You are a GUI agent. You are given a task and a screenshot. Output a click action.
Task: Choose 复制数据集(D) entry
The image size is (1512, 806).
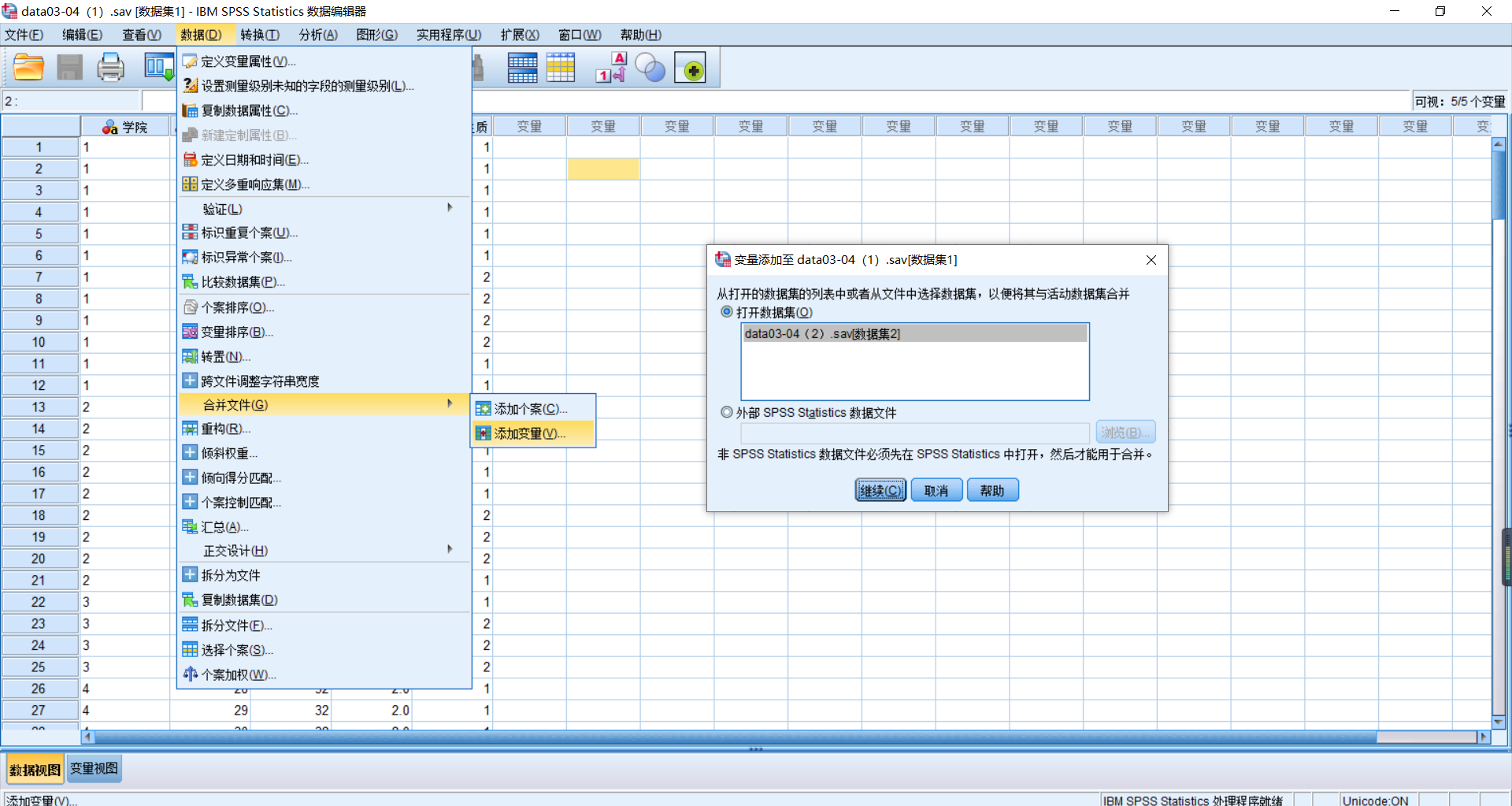coord(324,600)
